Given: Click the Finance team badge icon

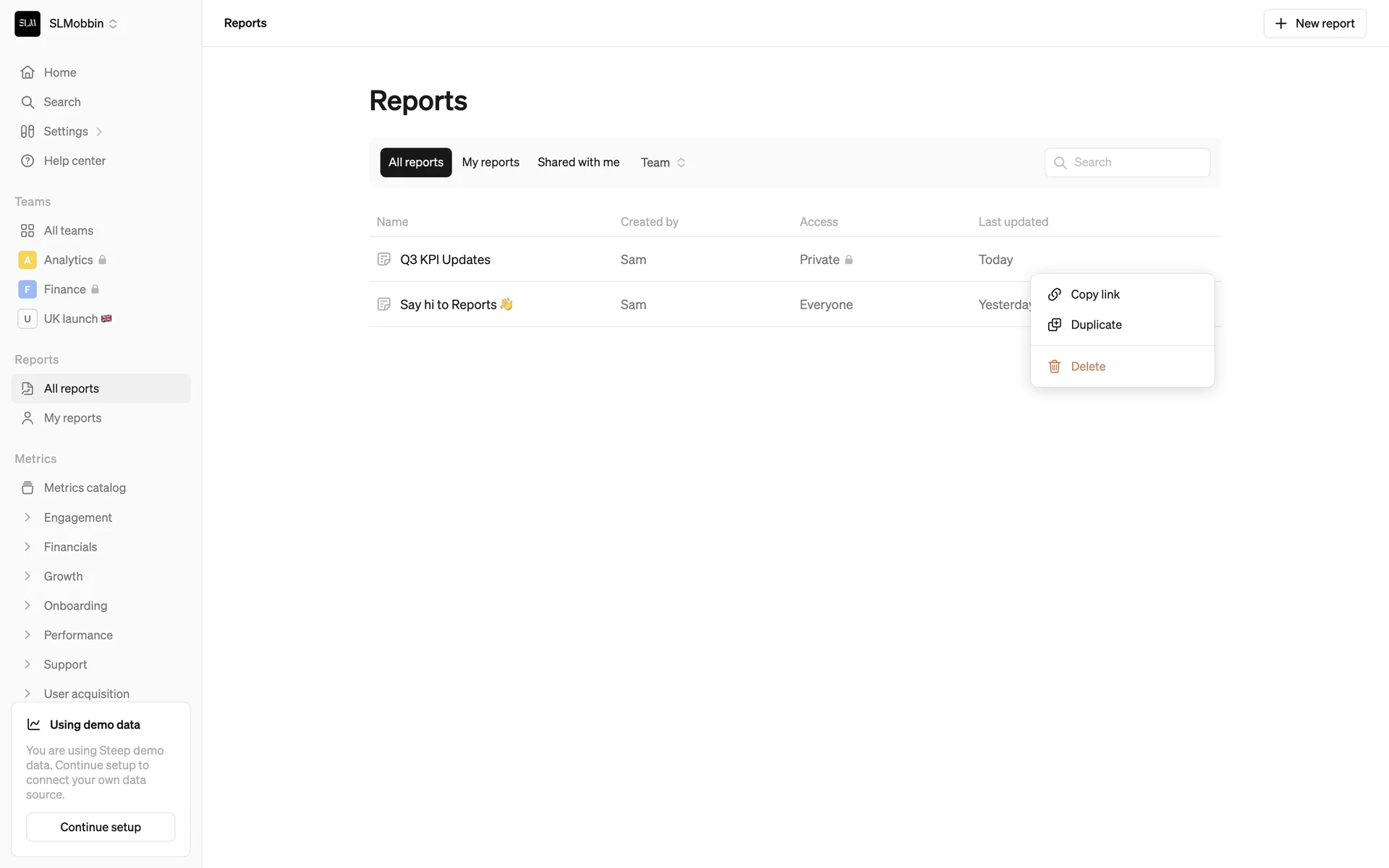Looking at the screenshot, I should [x=27, y=289].
